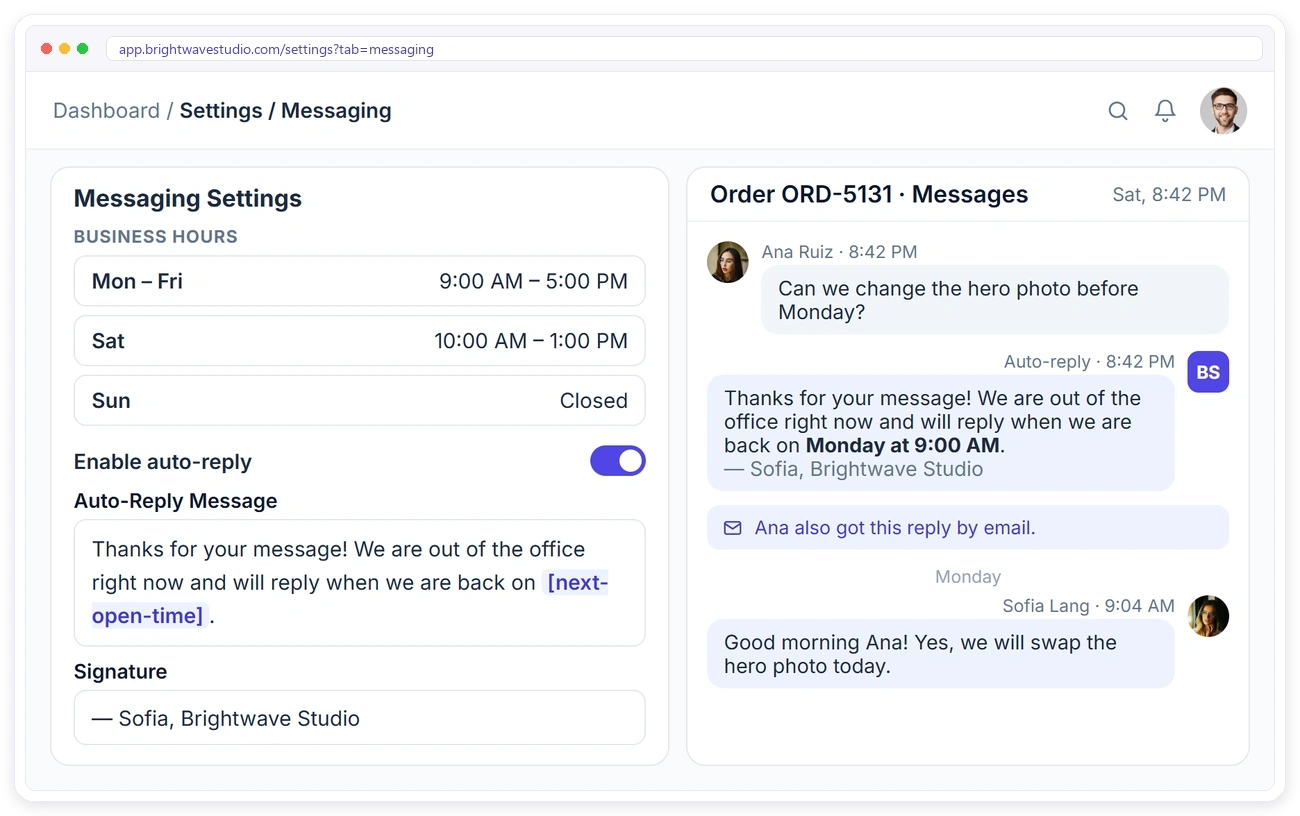The image size is (1300, 816).
Task: Click Sofia's 'Good morning Ana!' reply
Action: (941, 654)
